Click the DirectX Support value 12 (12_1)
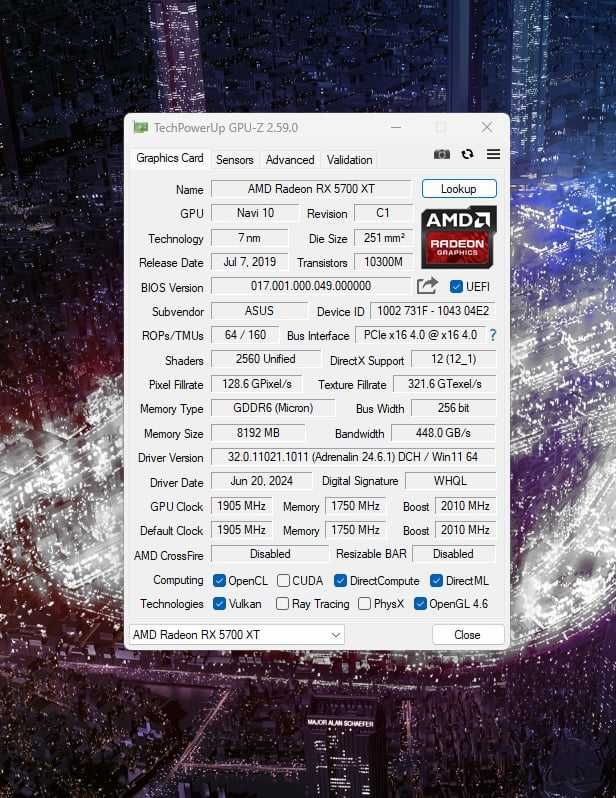Image resolution: width=616 pixels, height=798 pixels. [453, 359]
